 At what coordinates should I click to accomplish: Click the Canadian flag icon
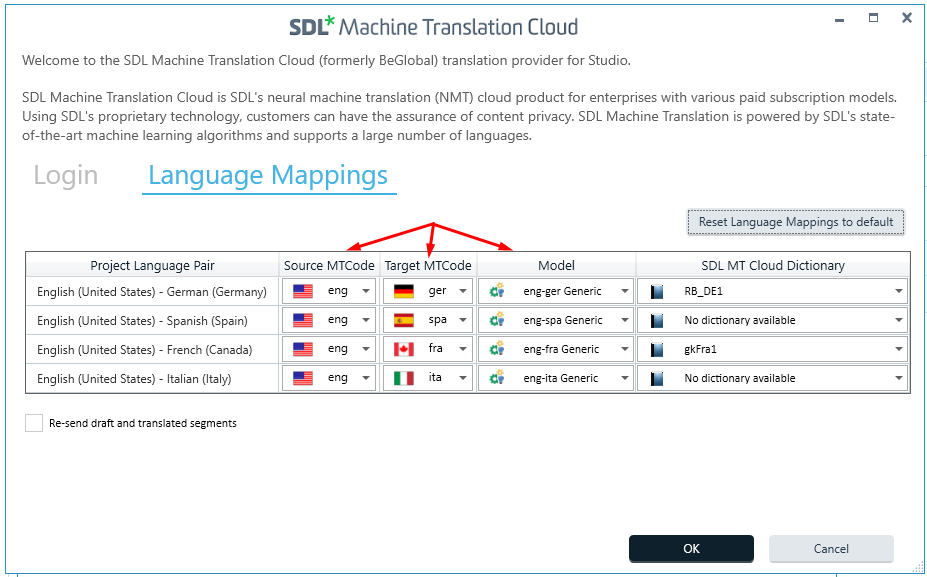[404, 349]
